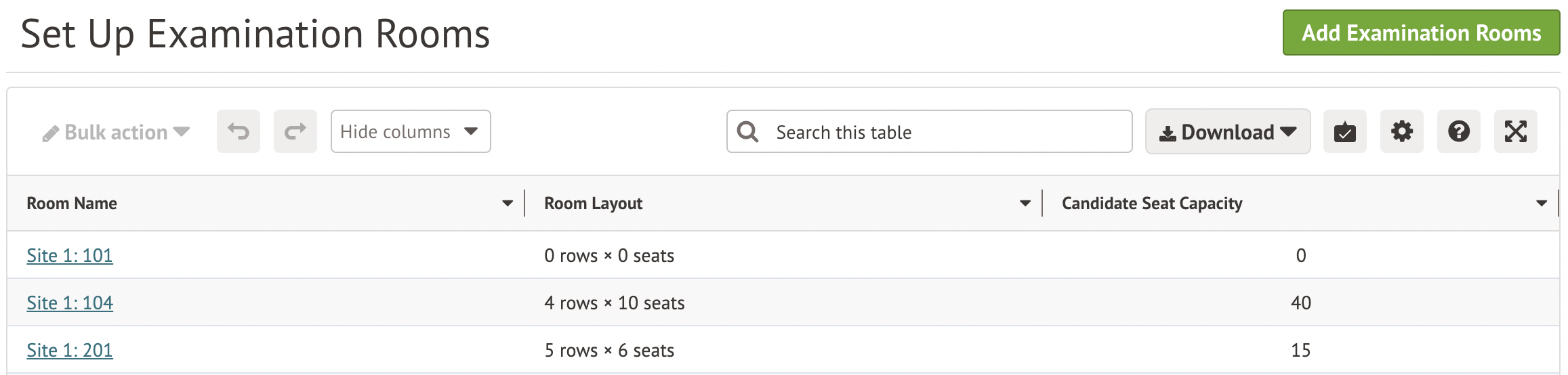Click the undo arrow icon
The image size is (1568, 375).
tap(239, 131)
